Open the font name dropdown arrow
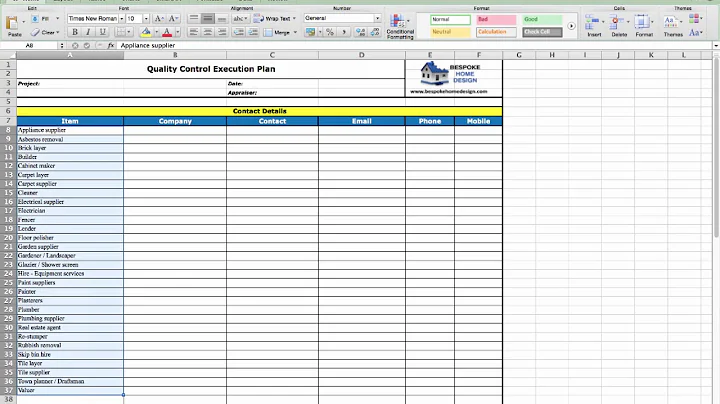 point(122,19)
